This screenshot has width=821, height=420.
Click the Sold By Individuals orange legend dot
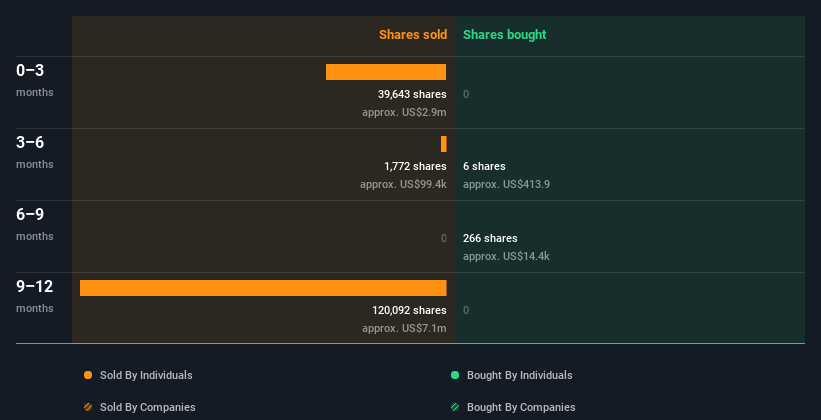tap(88, 375)
